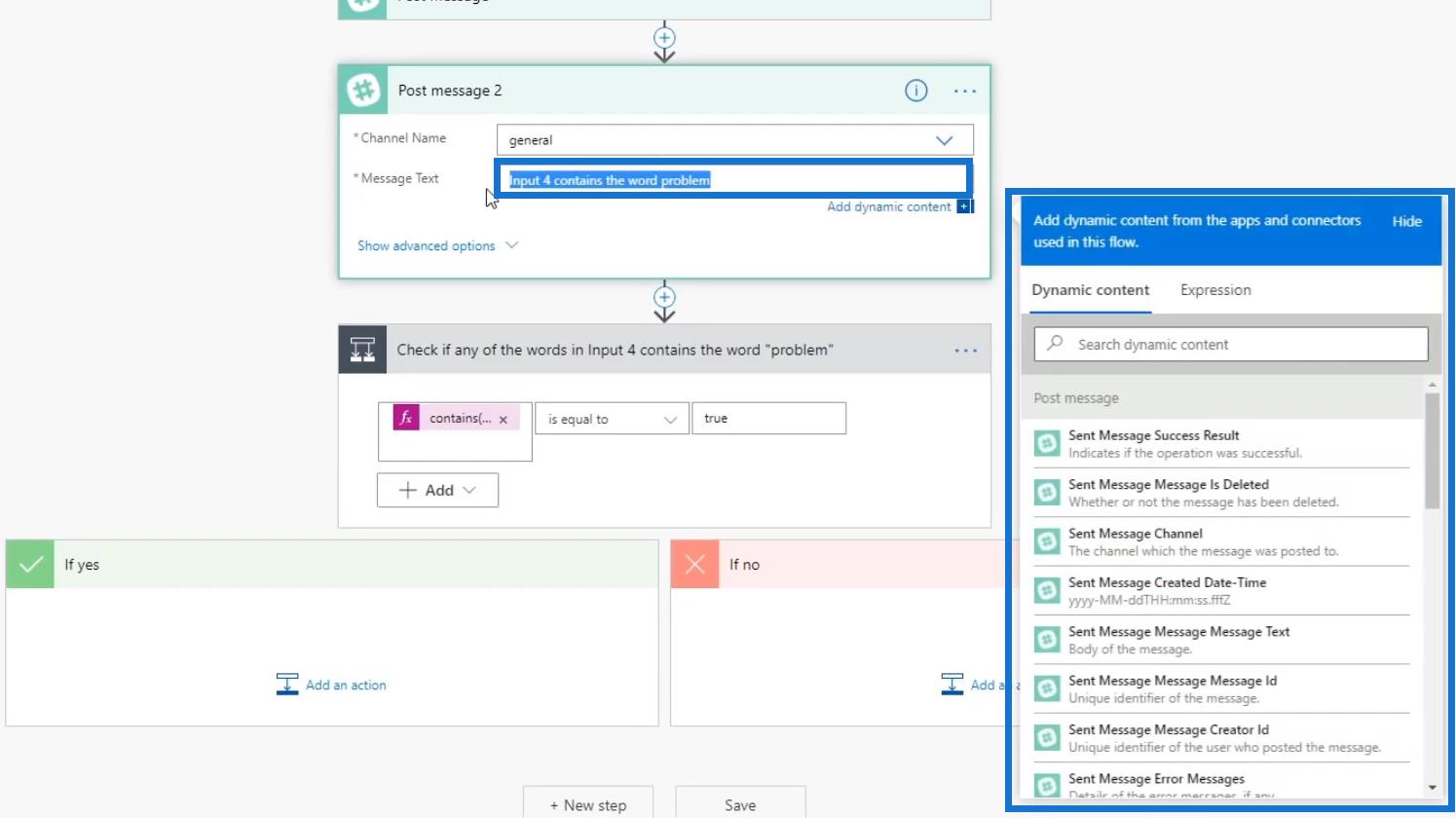Expand Show advanced options

tap(437, 245)
